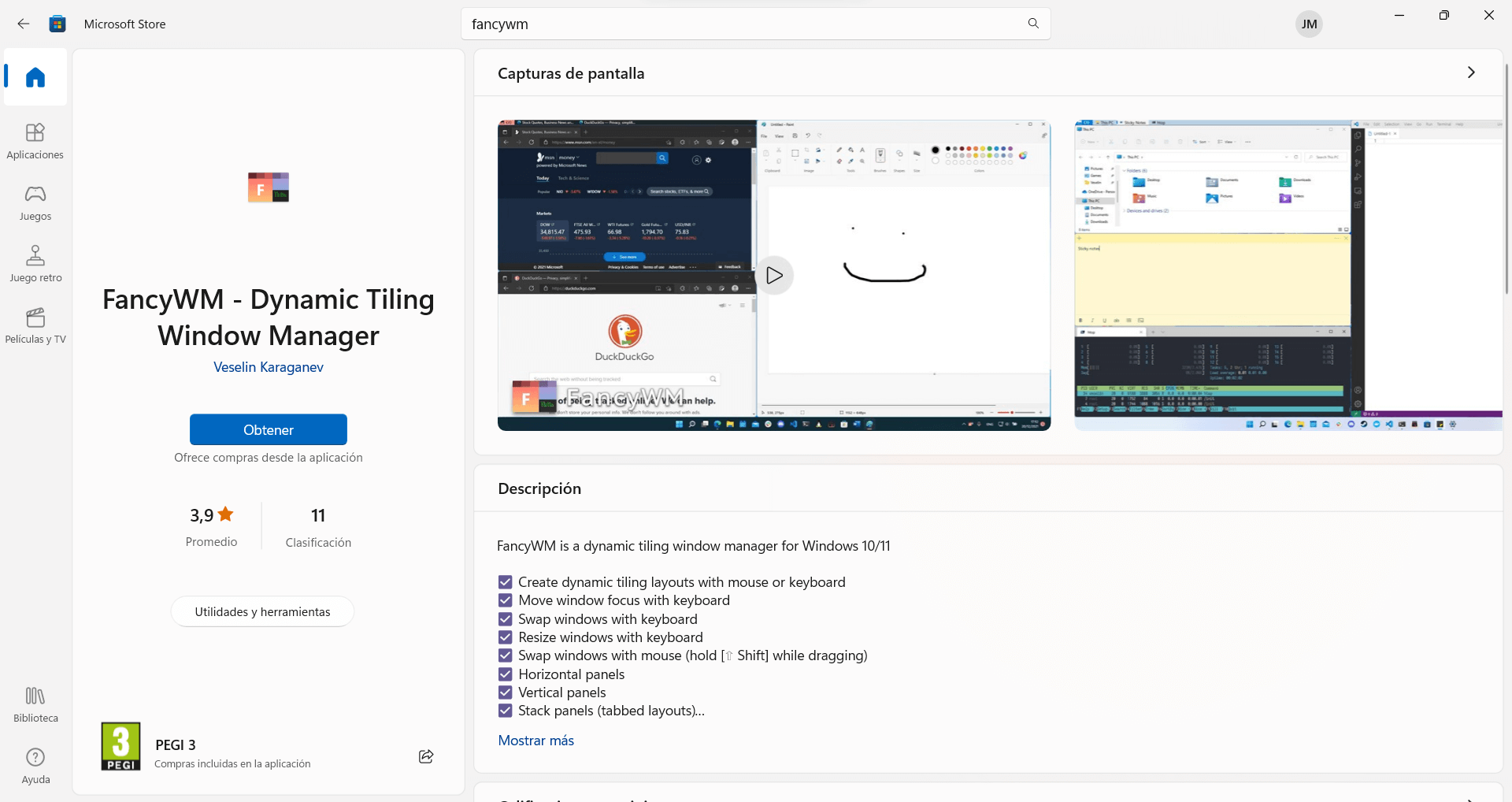This screenshot has height=802, width=1512.
Task: Go back with the back arrow
Action: coord(24,24)
